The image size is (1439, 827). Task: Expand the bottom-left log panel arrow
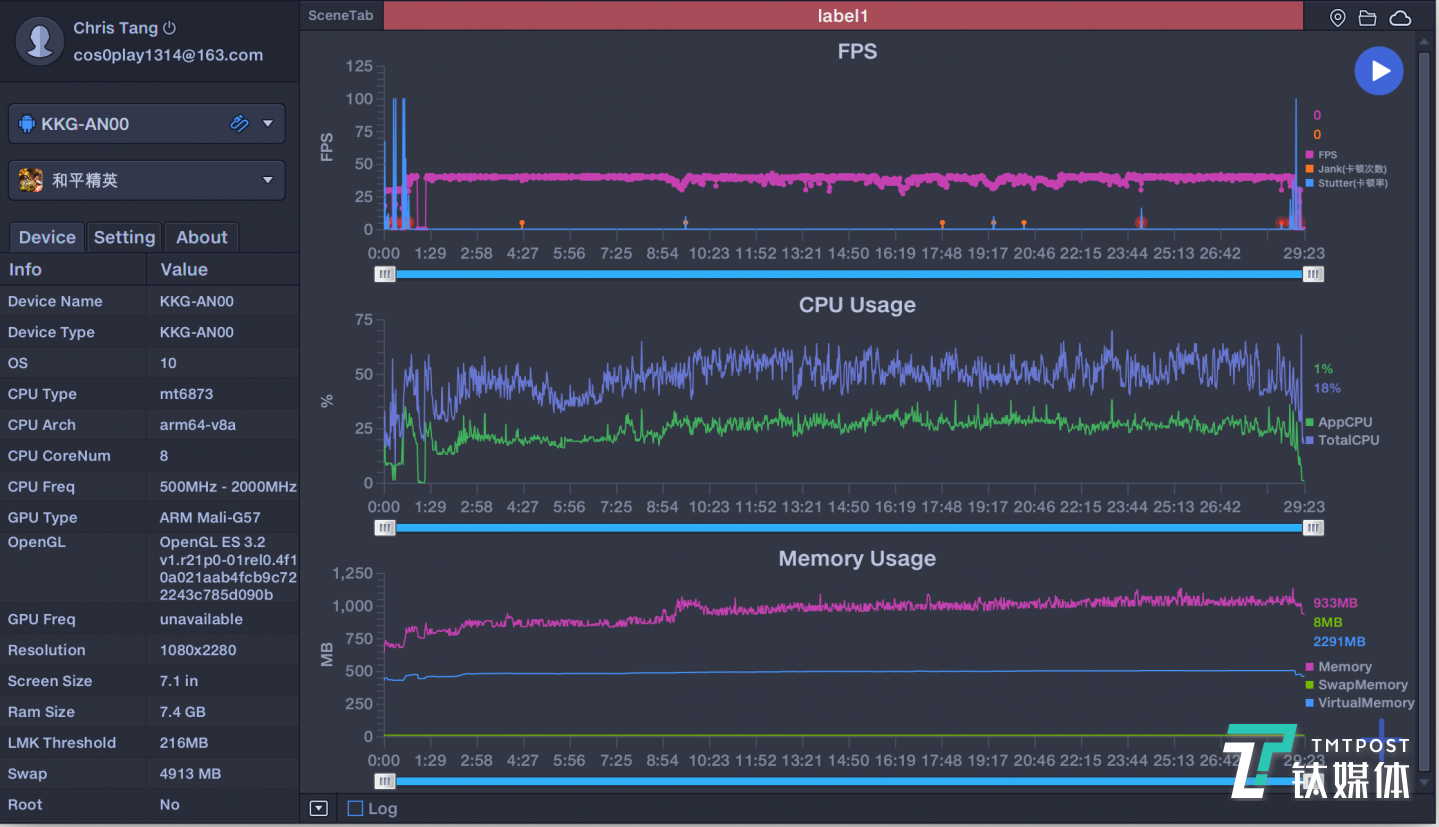click(x=319, y=808)
